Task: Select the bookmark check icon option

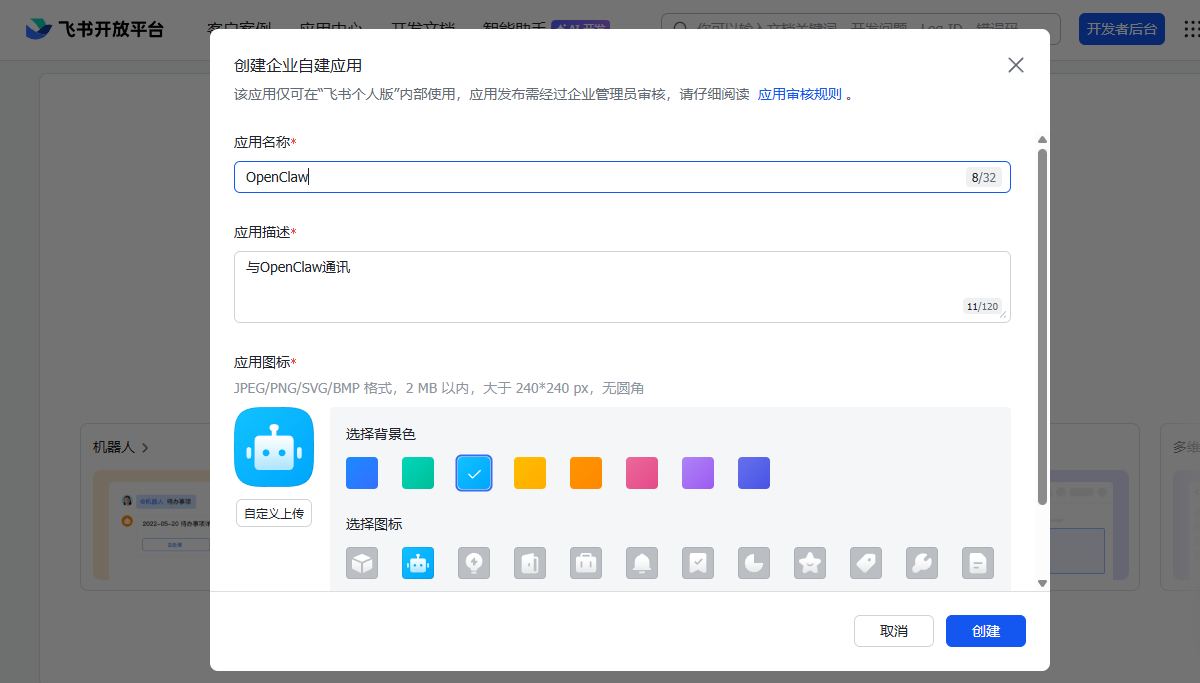Action: click(698, 563)
